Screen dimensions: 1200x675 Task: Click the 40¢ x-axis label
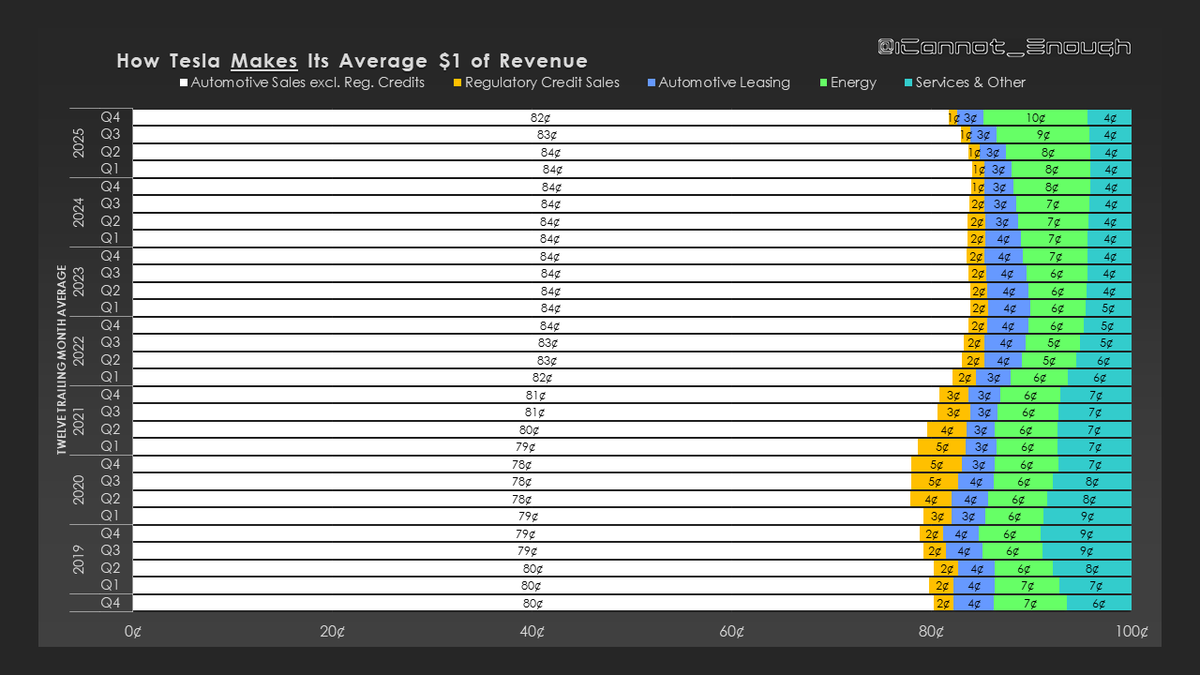(533, 631)
